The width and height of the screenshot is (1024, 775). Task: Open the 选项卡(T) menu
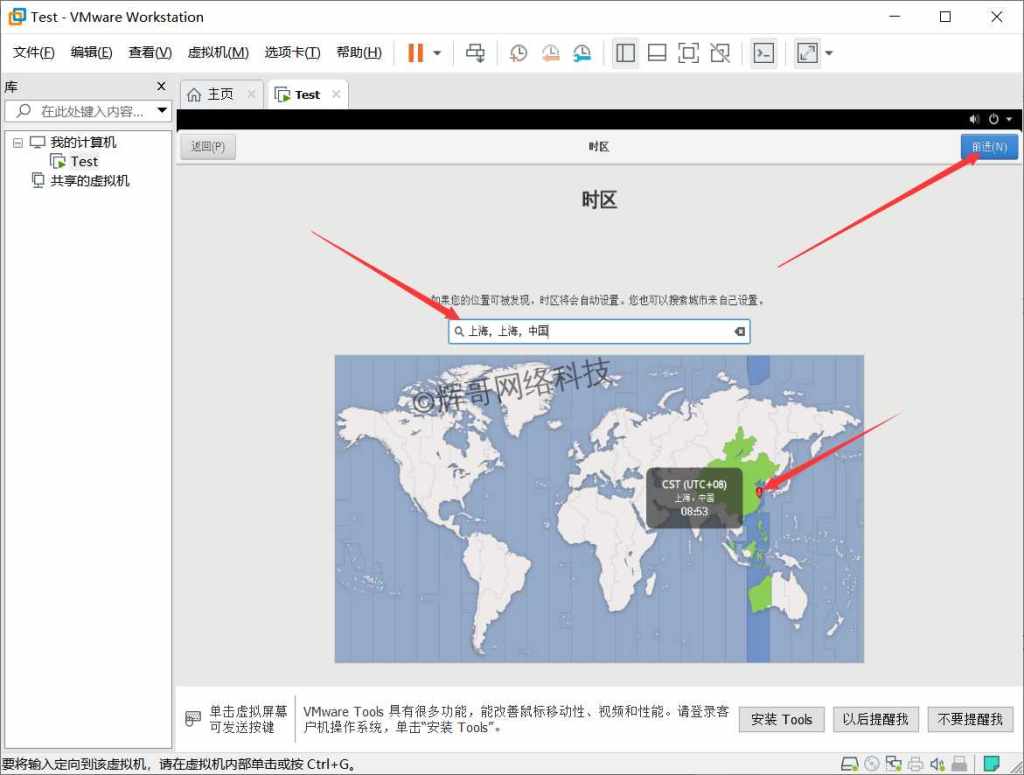coord(293,53)
